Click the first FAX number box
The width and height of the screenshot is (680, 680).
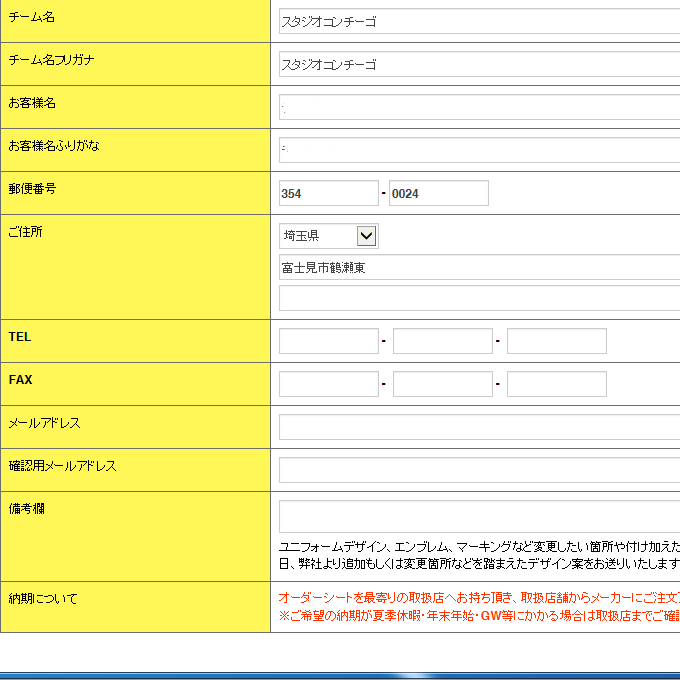coord(329,384)
